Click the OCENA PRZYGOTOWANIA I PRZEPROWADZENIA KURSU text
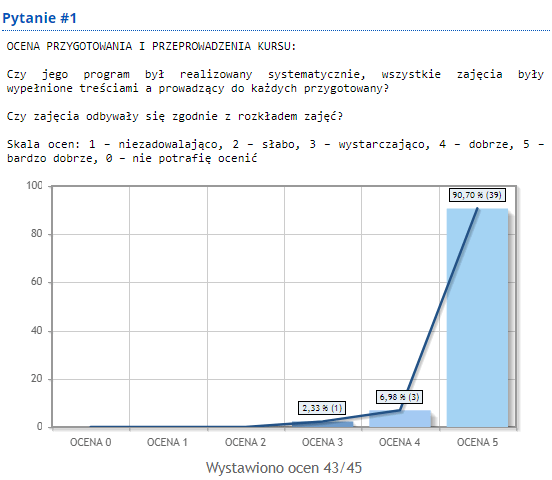Viewport: 552px width, 480px height. [151, 46]
